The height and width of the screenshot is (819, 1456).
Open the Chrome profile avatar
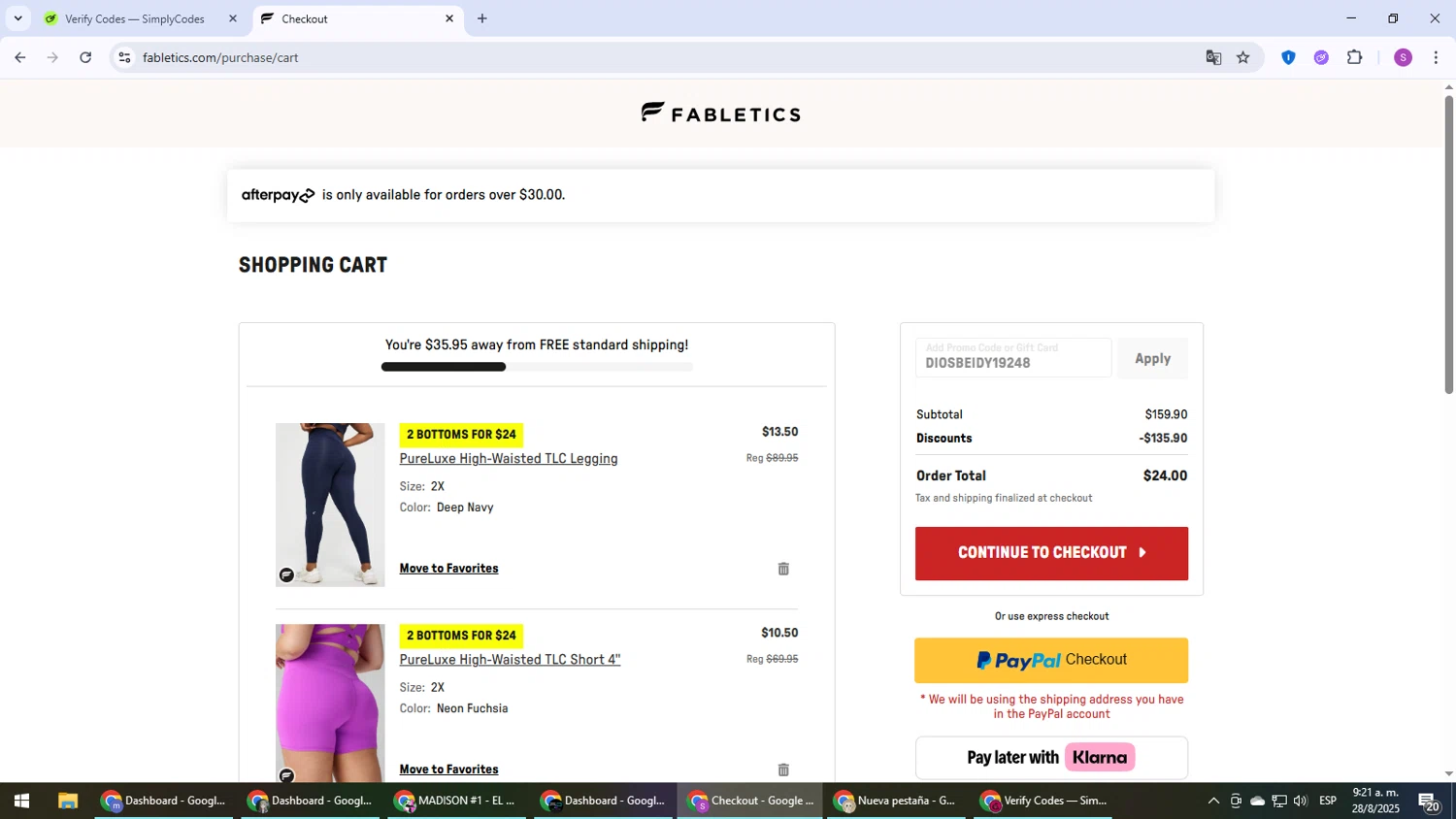(1403, 57)
